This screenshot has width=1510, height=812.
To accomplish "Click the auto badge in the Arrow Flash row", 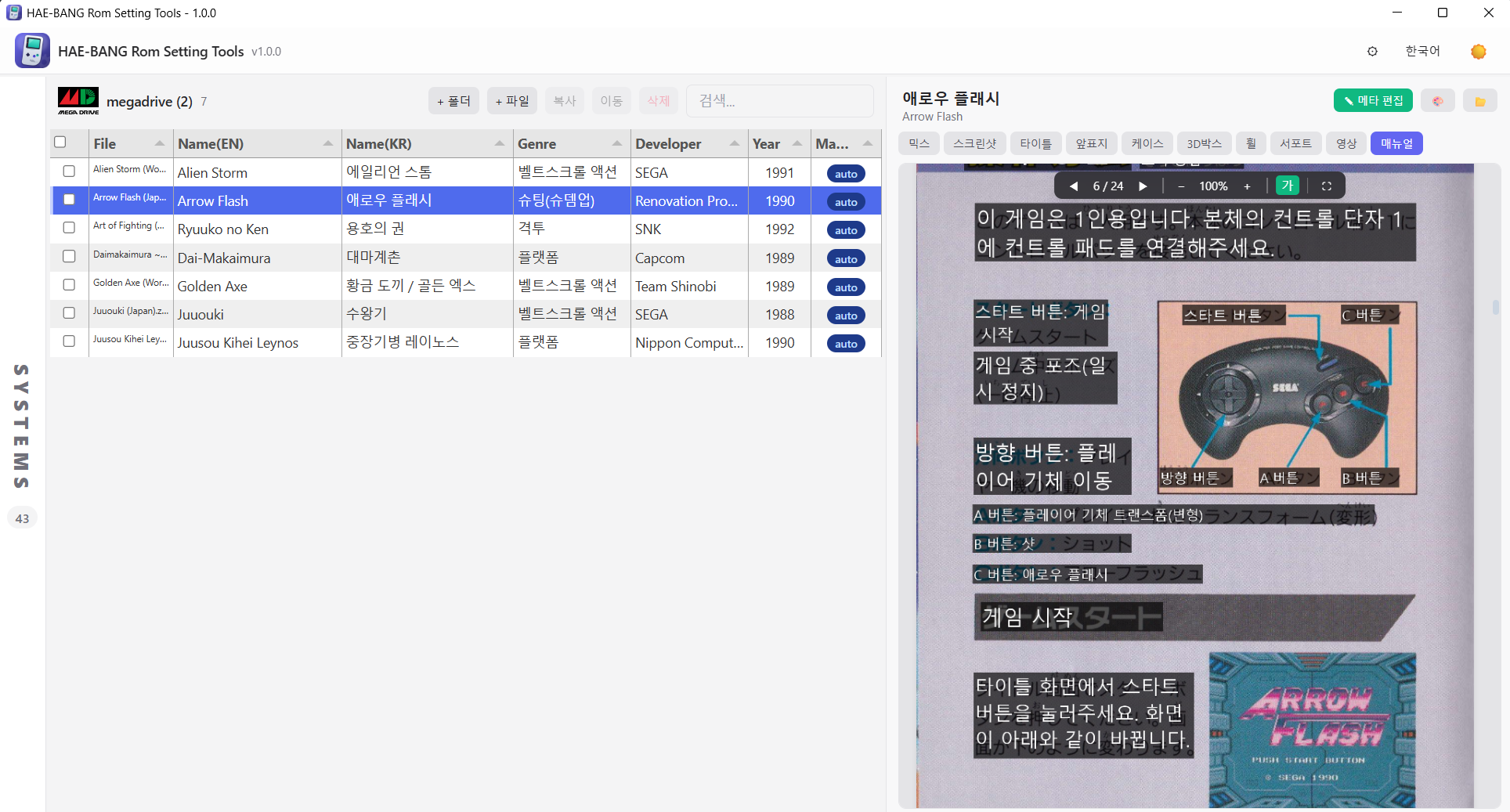I will point(846,202).
